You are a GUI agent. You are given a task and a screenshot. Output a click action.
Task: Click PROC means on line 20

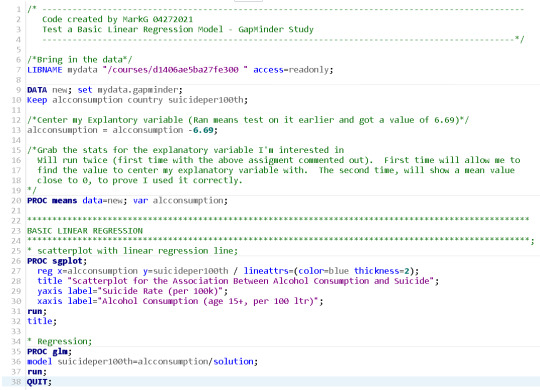coord(52,201)
